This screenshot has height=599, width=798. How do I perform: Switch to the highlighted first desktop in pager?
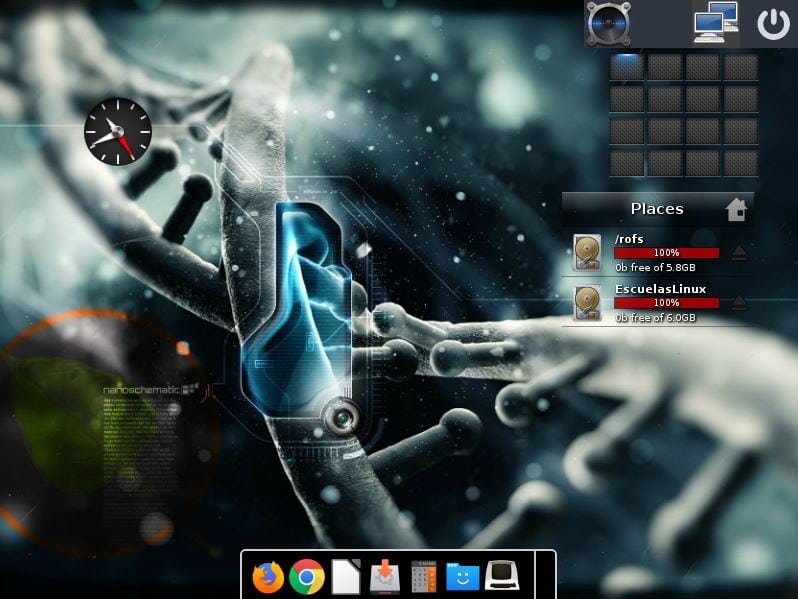(x=626, y=67)
